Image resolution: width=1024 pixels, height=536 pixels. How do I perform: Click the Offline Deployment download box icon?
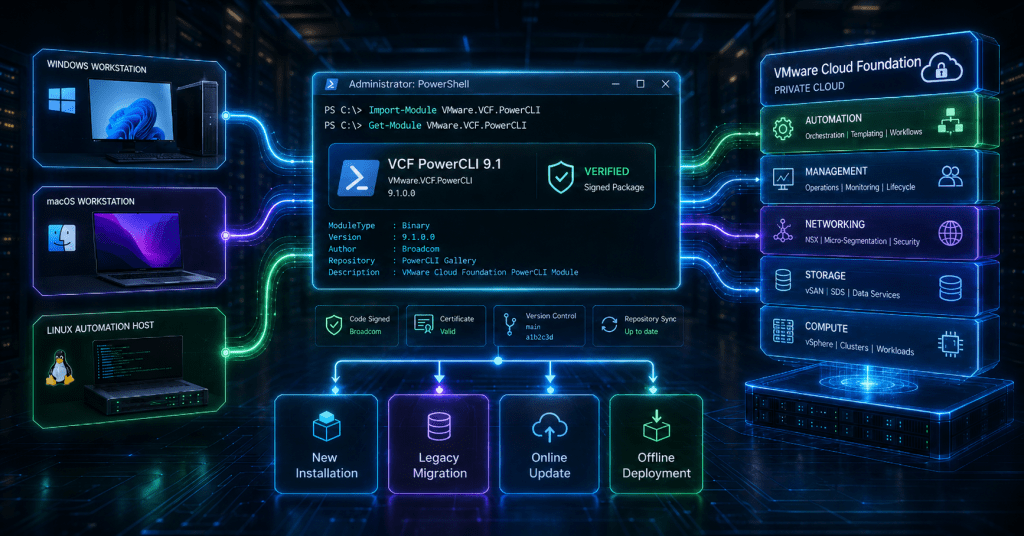pyautogui.click(x=656, y=426)
